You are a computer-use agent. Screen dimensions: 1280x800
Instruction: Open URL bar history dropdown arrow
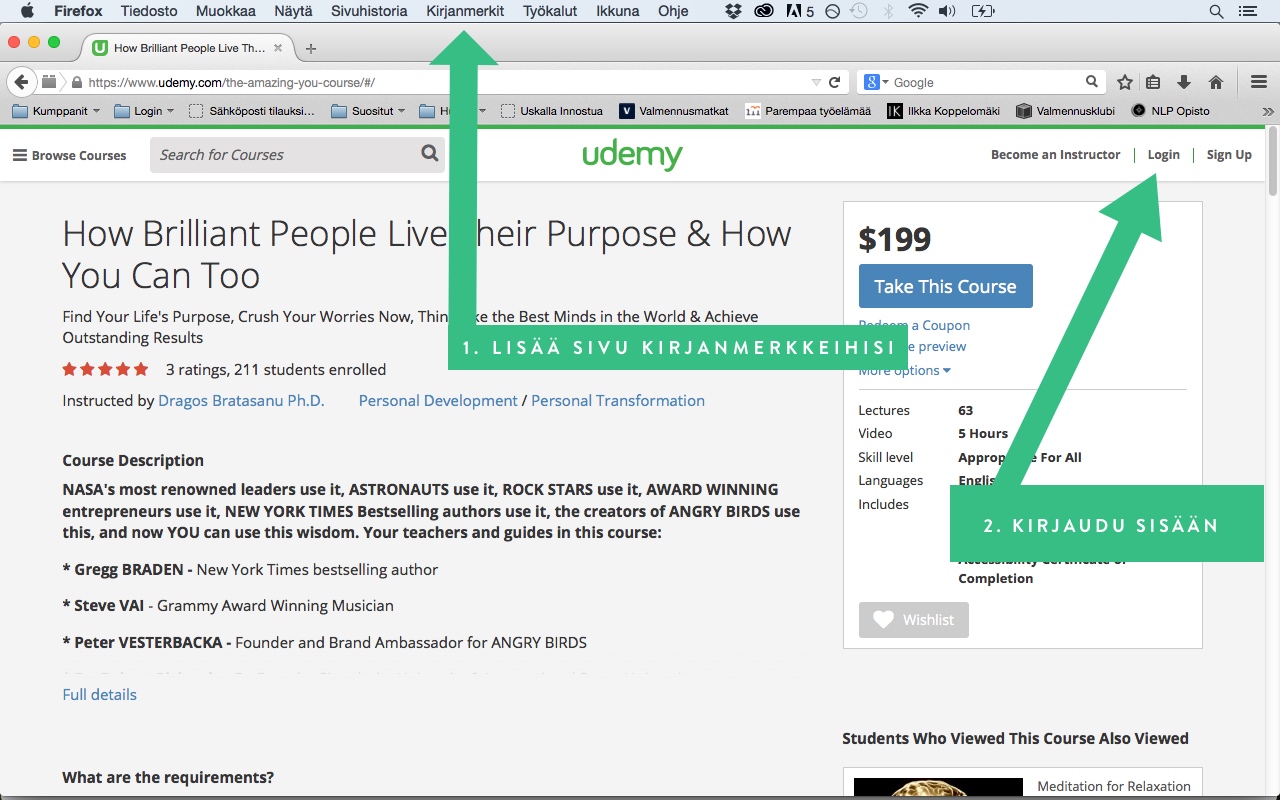(x=816, y=82)
